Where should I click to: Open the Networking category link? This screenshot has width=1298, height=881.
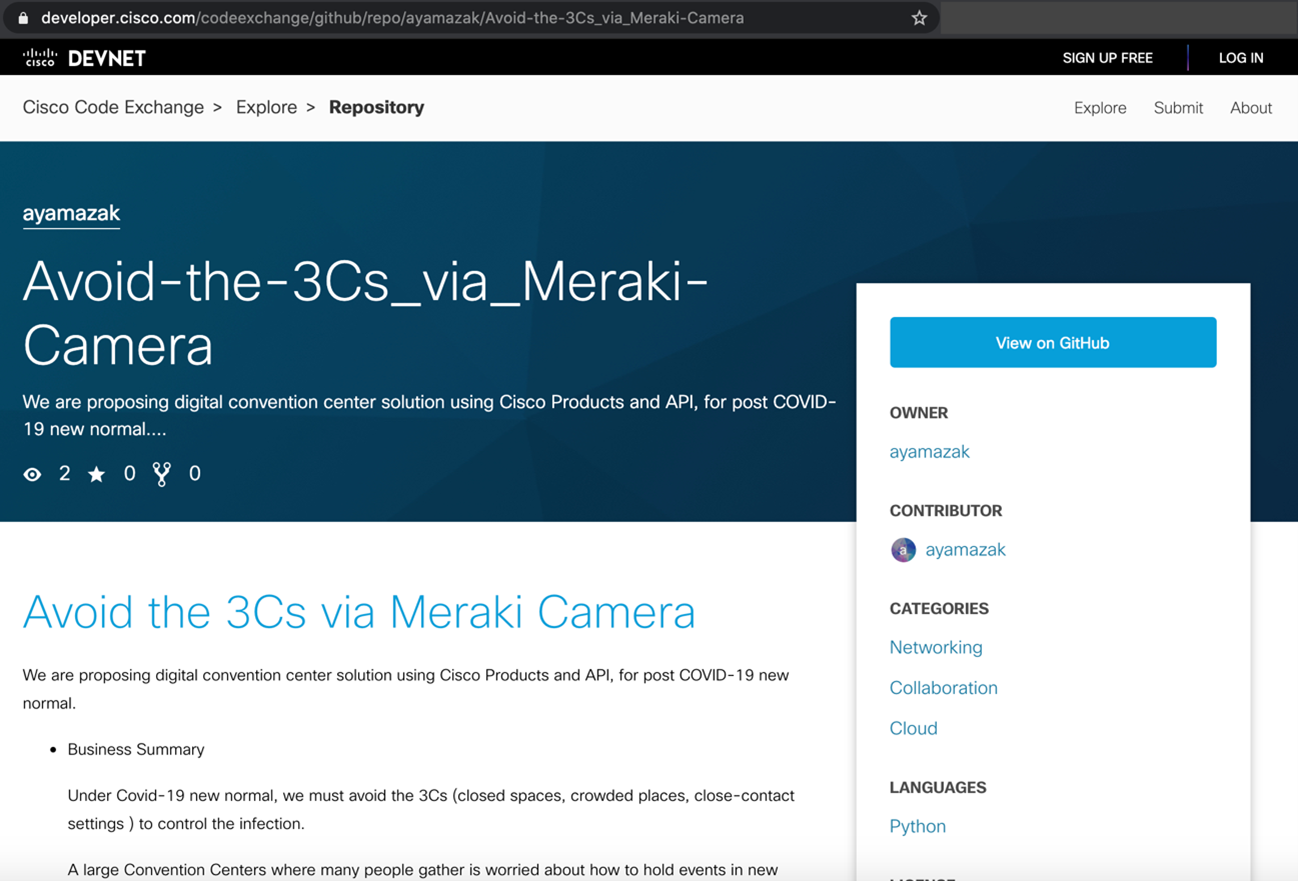point(935,647)
